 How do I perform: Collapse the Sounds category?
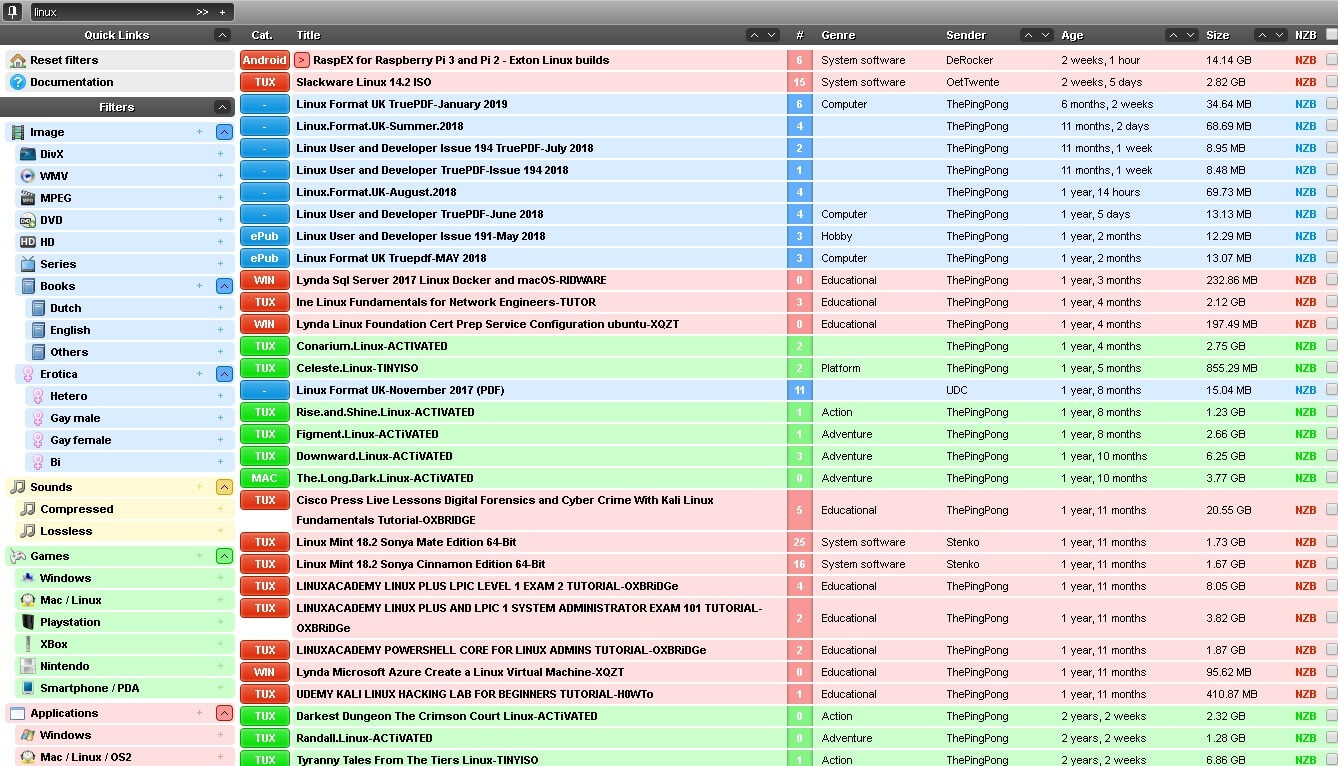click(224, 487)
